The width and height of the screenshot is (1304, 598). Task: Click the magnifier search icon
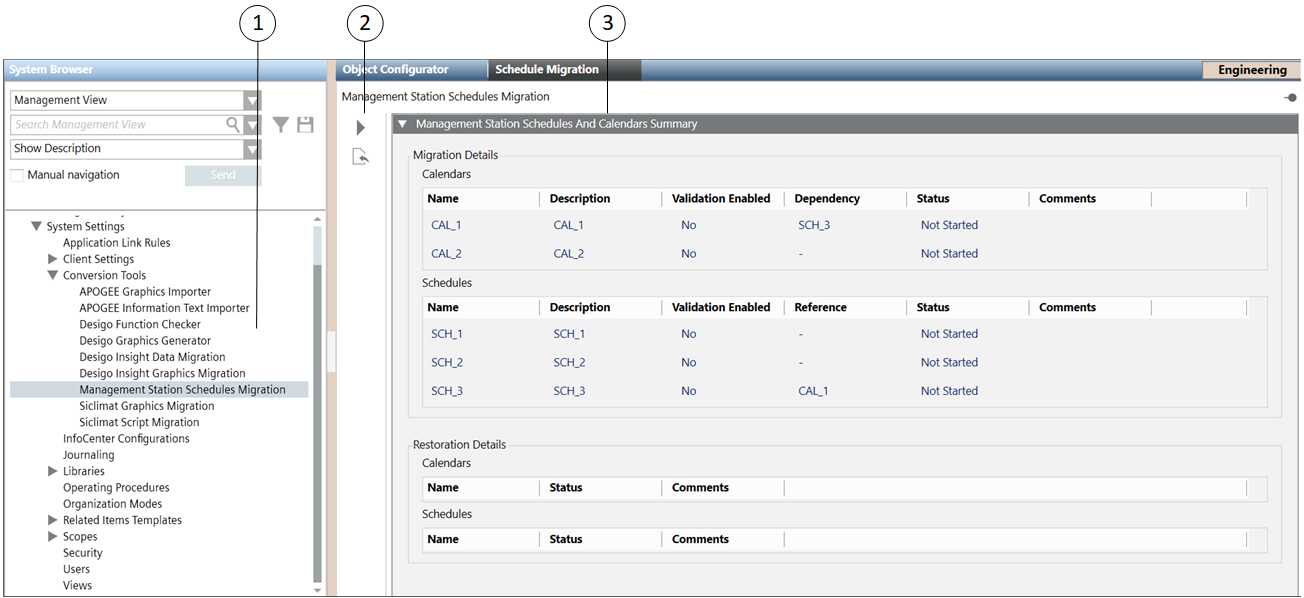pos(233,125)
